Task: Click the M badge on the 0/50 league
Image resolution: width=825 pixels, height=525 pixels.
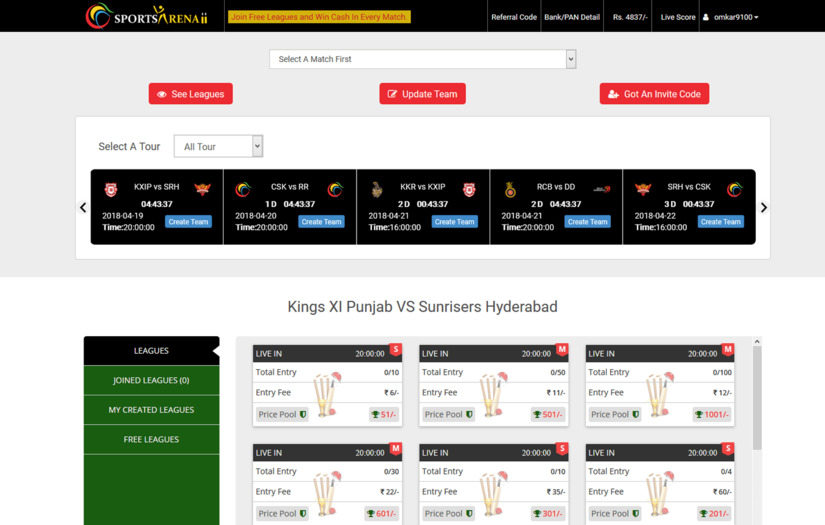Action: (562, 349)
